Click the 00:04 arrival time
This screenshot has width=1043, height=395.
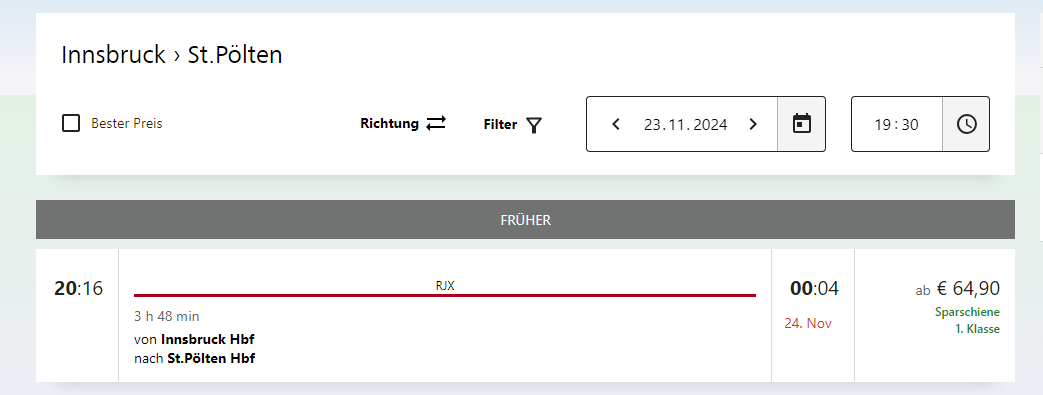click(814, 289)
